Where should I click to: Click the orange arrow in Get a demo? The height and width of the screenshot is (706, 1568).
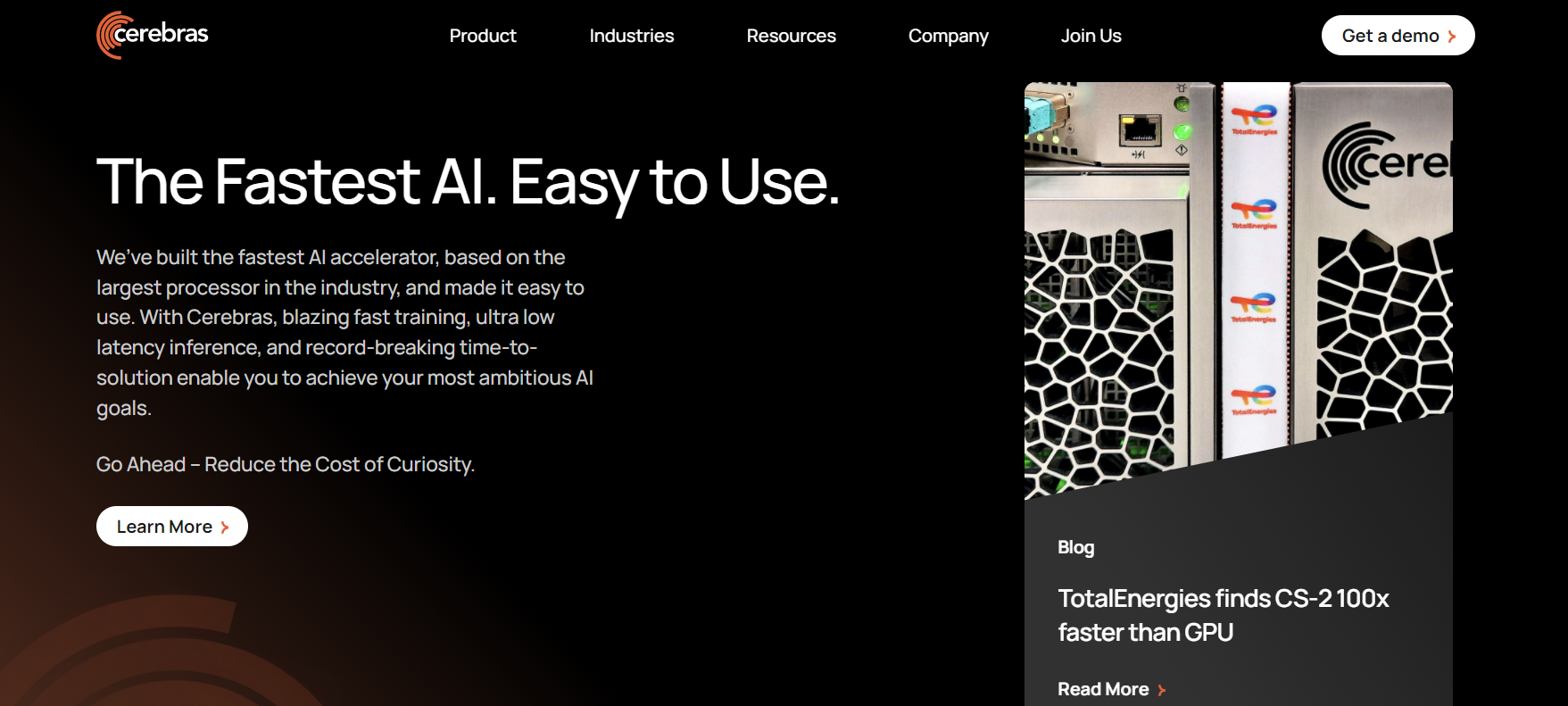point(1452,37)
